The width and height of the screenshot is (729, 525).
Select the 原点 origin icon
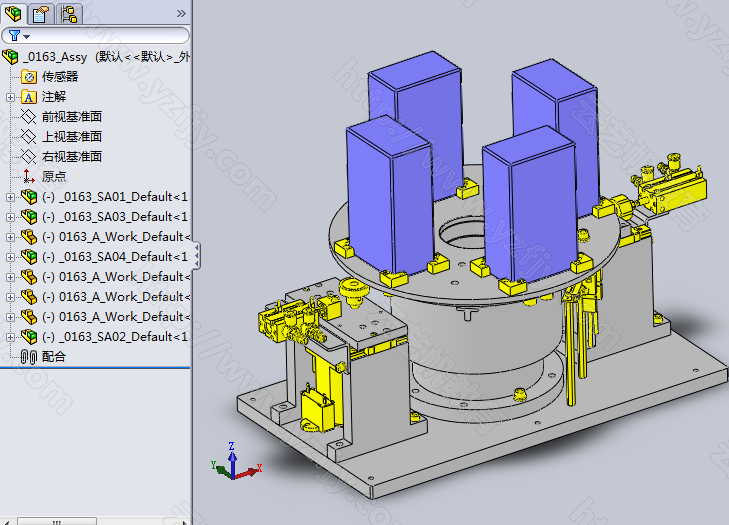(29, 177)
